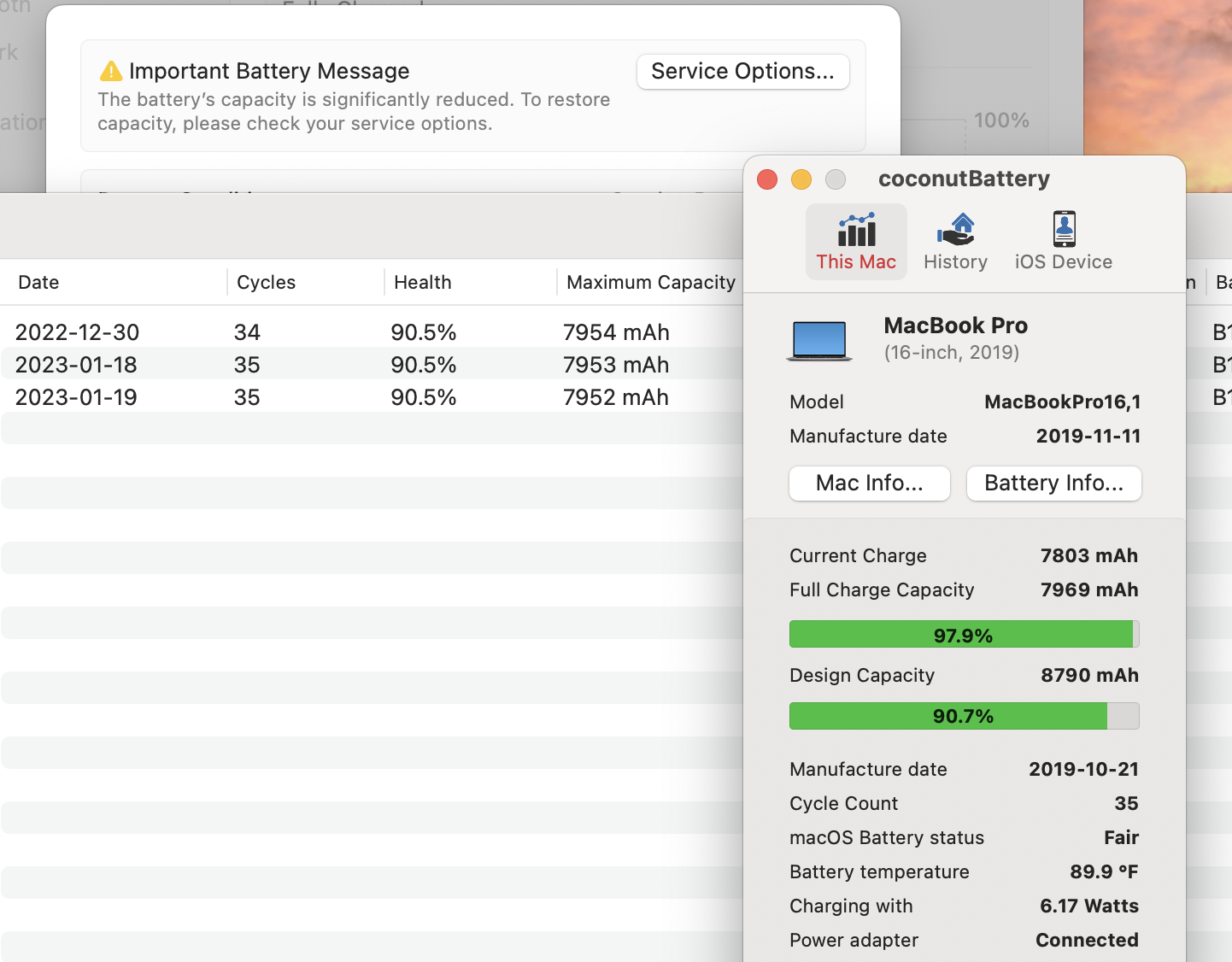The image size is (1232, 962).
Task: Select the This Mac bar-chart icon
Action: pyautogui.click(x=856, y=230)
